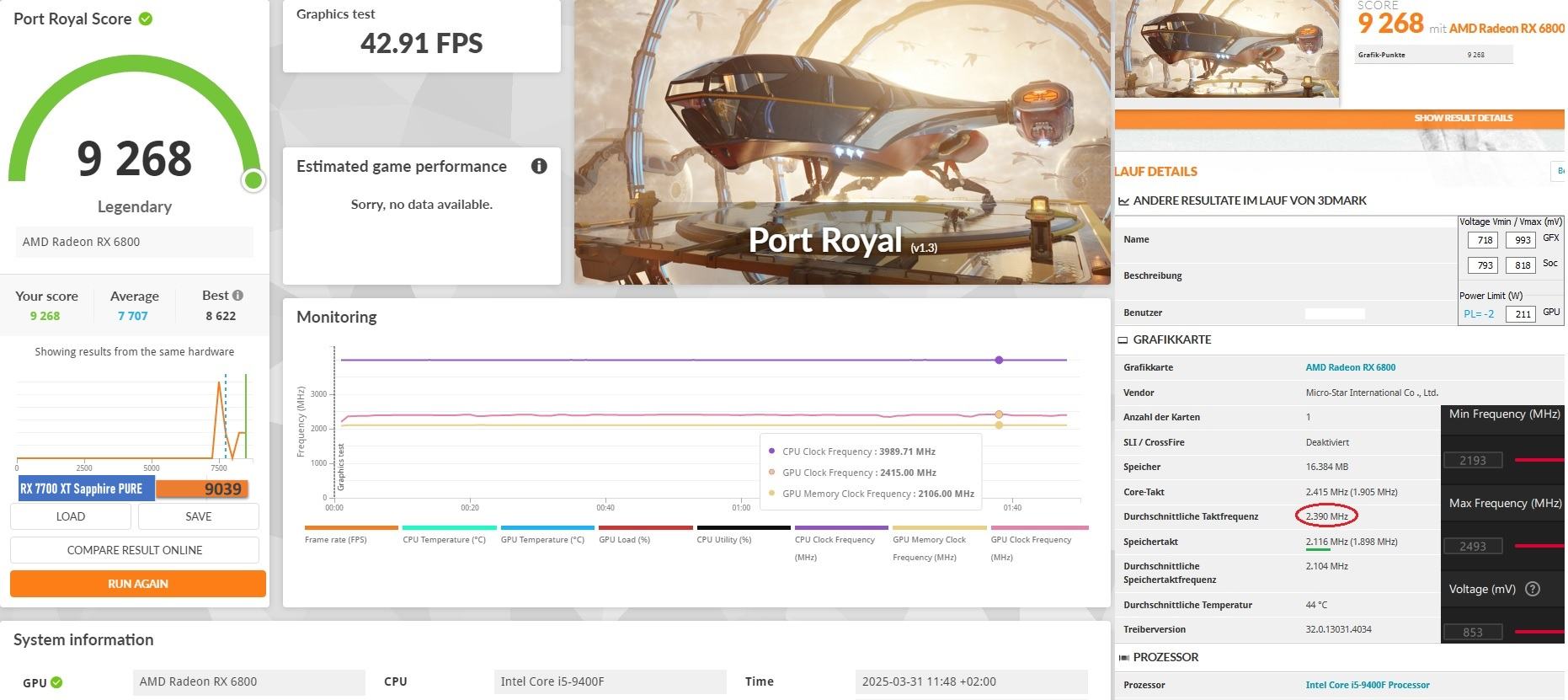Click the help icon next to Voltage (mV)
The image size is (1568, 700).
pos(1533,589)
